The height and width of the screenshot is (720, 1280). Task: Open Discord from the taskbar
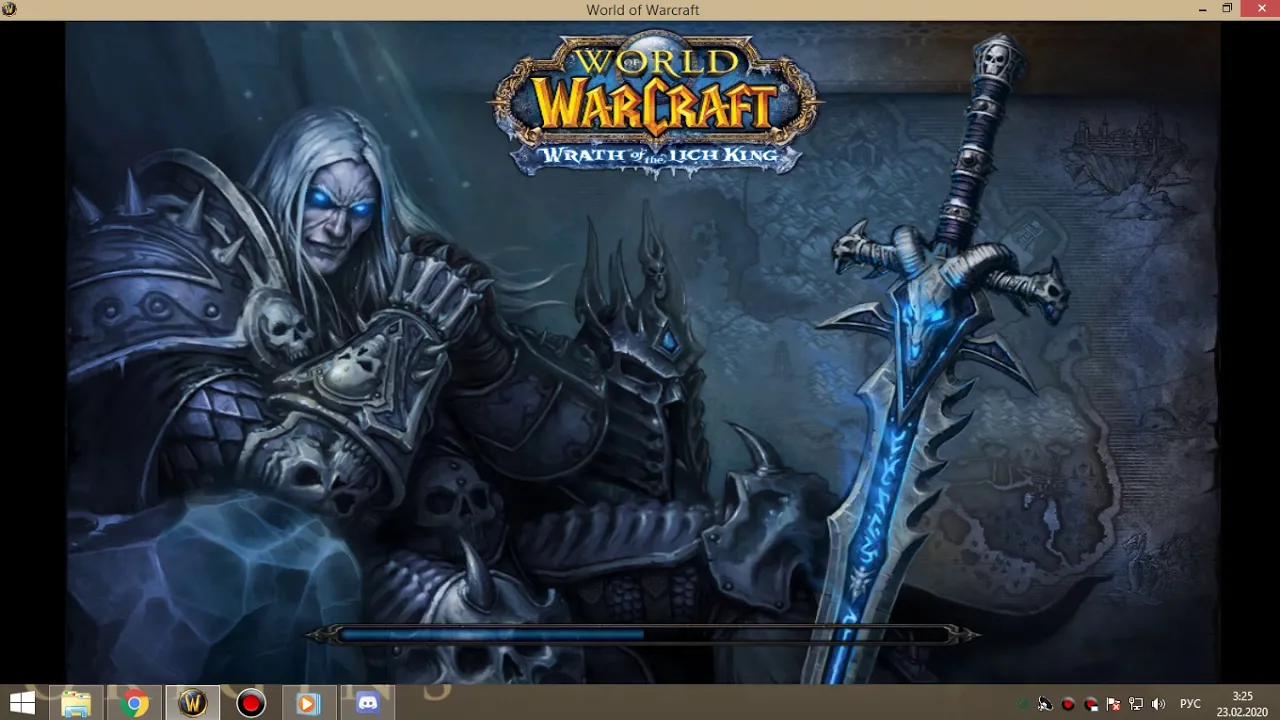(x=367, y=704)
